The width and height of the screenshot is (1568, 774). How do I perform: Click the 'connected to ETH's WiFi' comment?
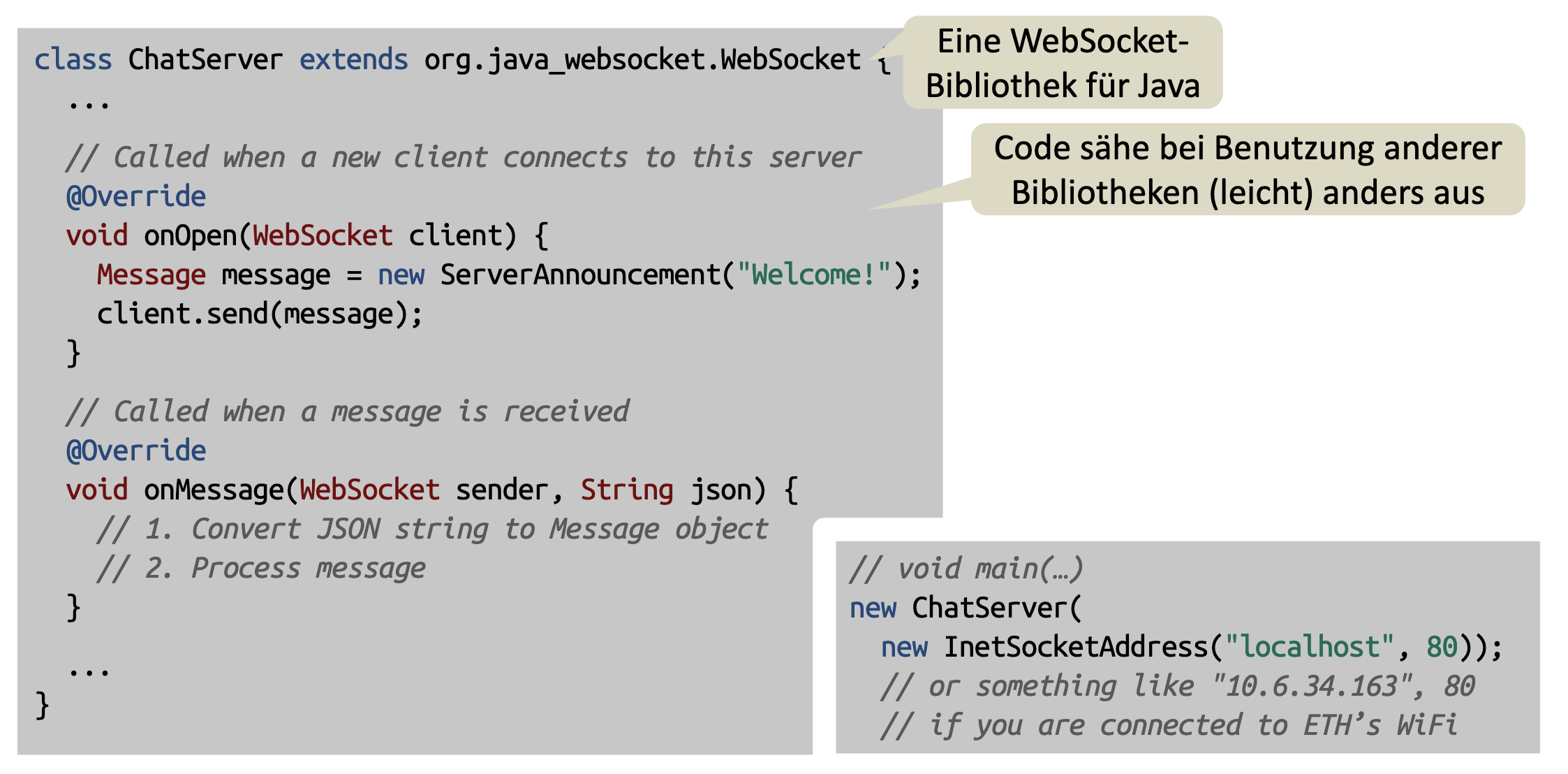point(1169,726)
